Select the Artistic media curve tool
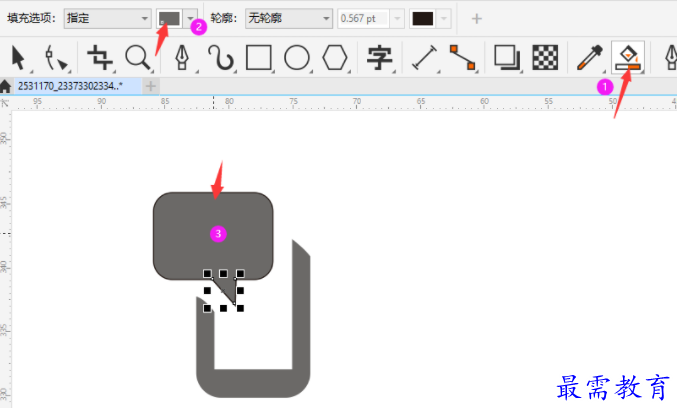The image size is (678, 419). click(x=221, y=58)
